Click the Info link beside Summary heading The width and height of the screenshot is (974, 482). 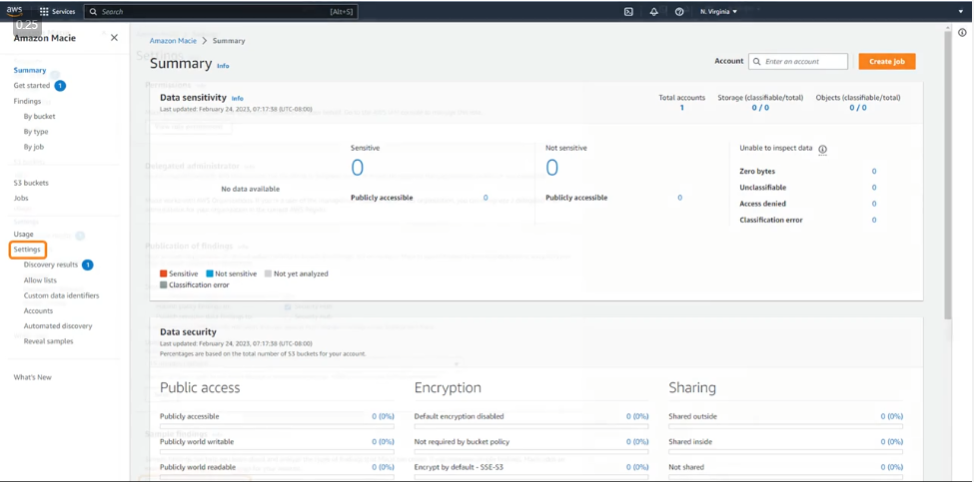point(223,66)
